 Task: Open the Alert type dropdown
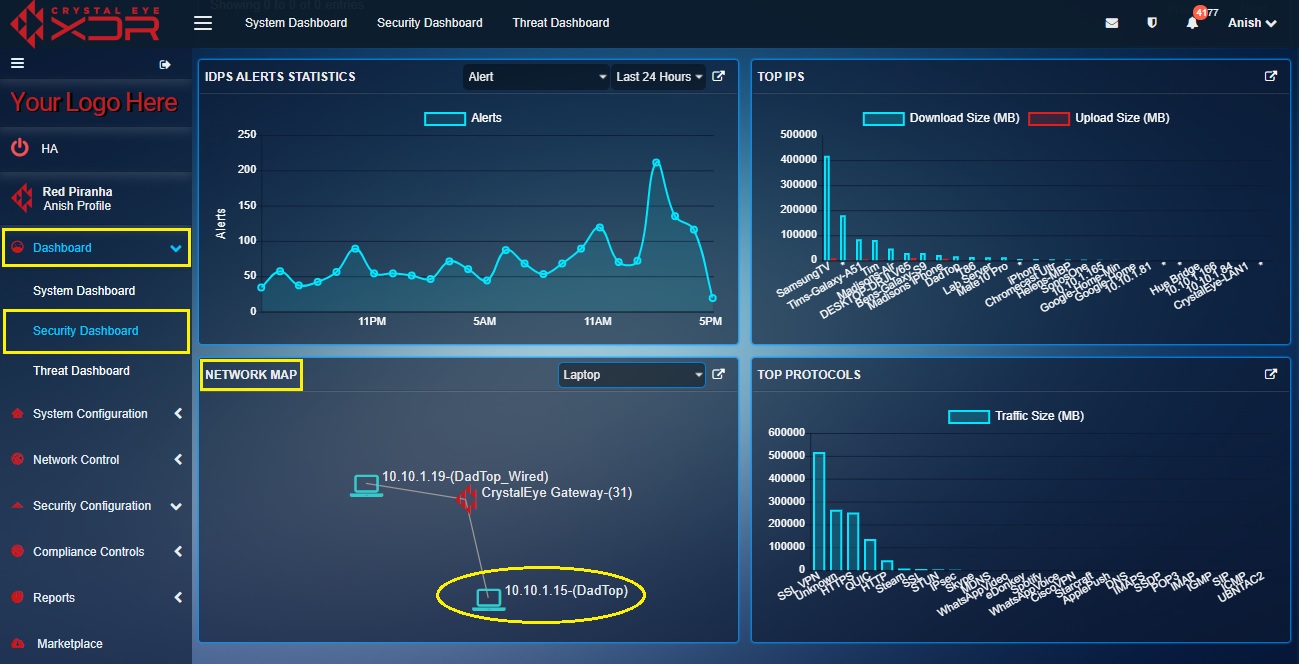tap(537, 77)
